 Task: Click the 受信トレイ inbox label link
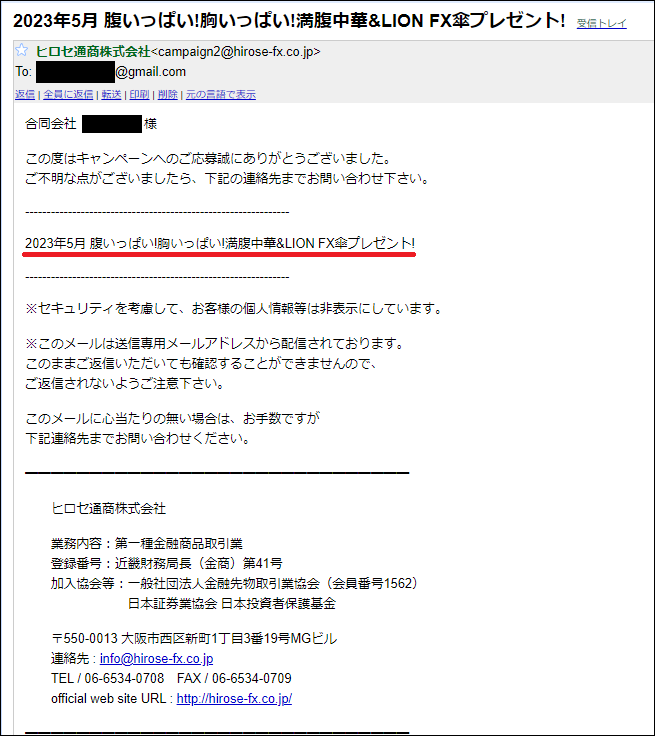tap(601, 23)
